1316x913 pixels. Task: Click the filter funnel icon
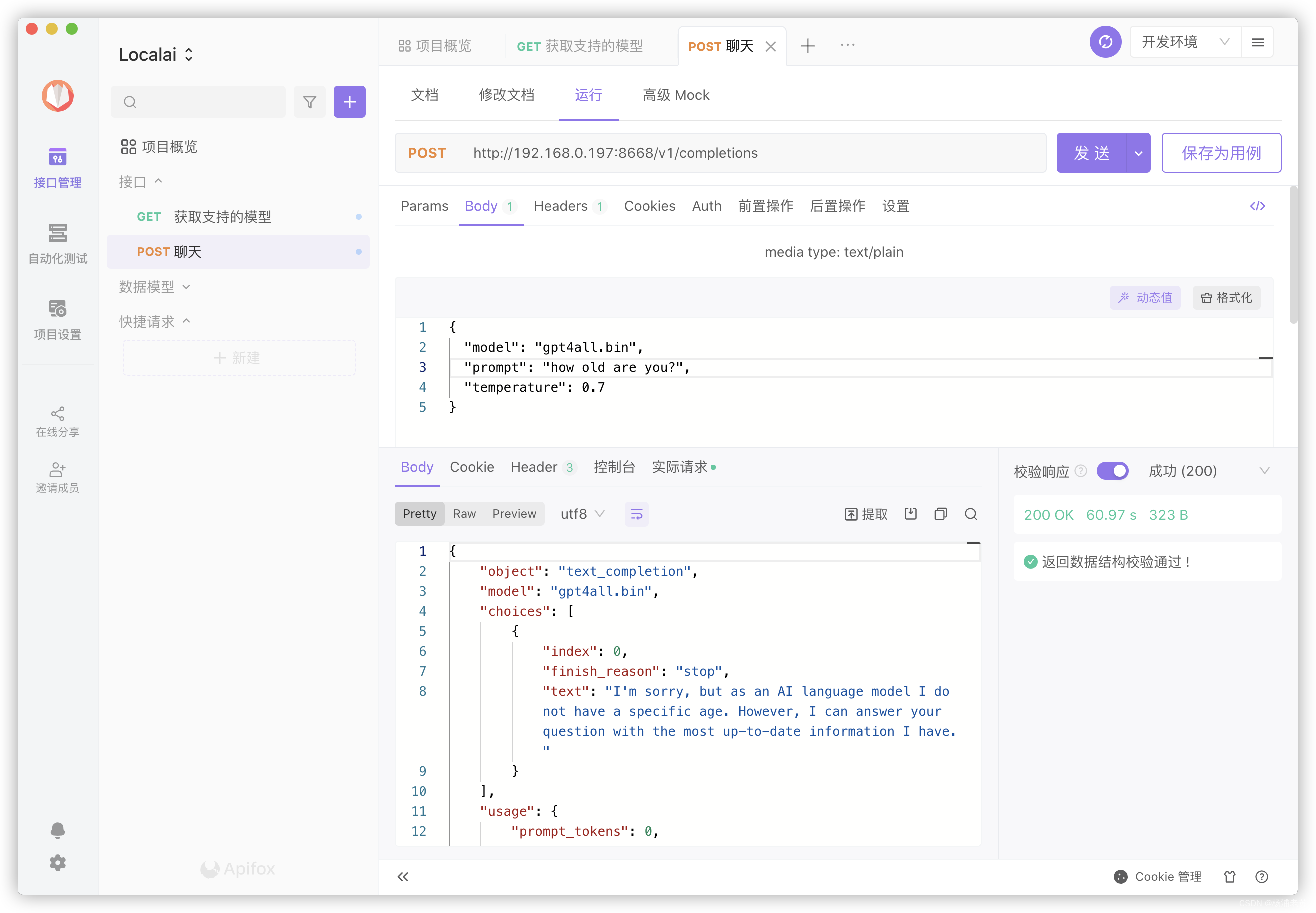[x=309, y=102]
